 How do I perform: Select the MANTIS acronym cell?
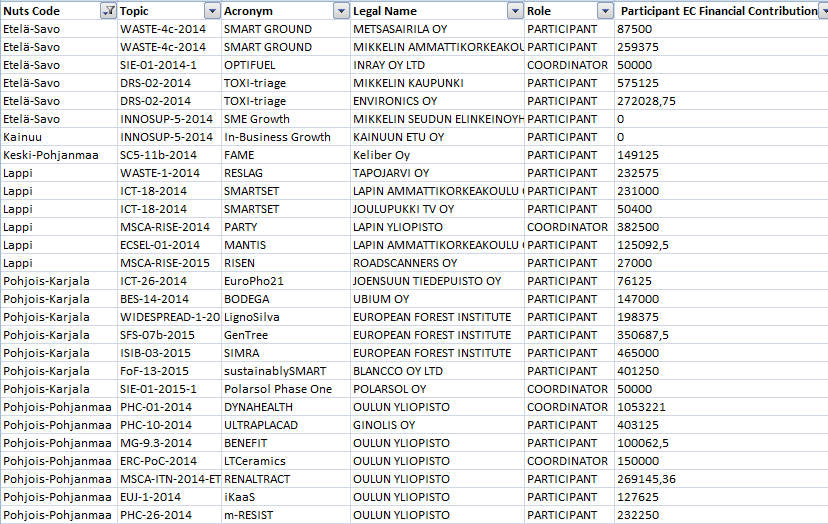(x=286, y=245)
